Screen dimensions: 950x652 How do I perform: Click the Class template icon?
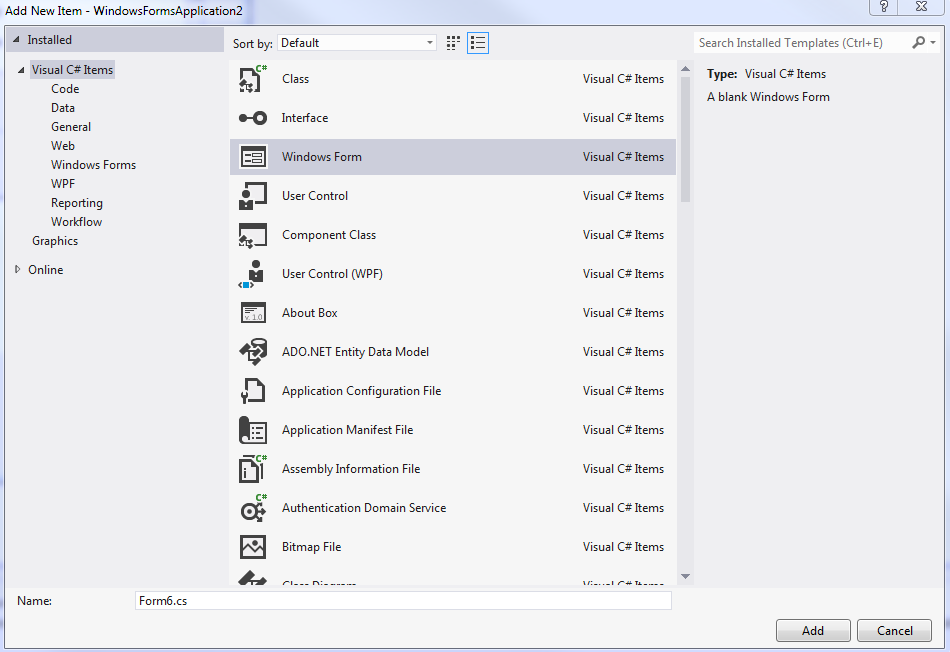pyautogui.click(x=253, y=79)
